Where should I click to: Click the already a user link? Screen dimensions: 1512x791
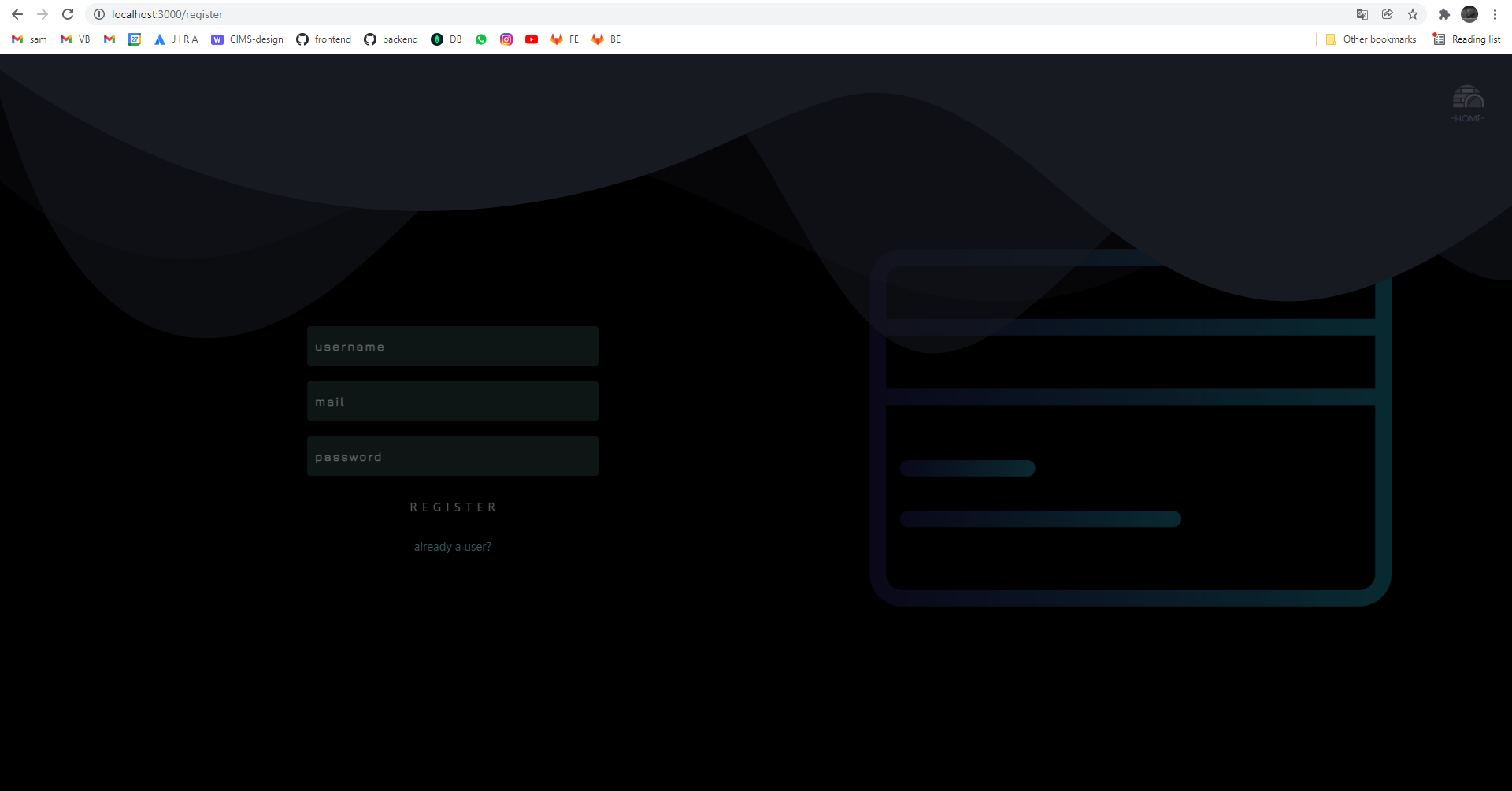(452, 546)
